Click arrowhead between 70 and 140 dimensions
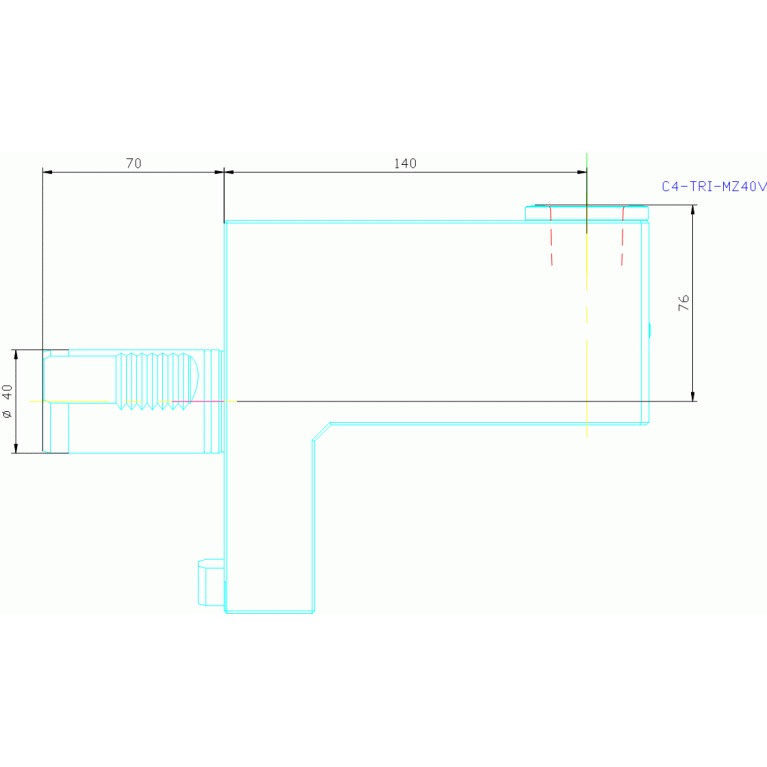The height and width of the screenshot is (767, 767). click(224, 172)
